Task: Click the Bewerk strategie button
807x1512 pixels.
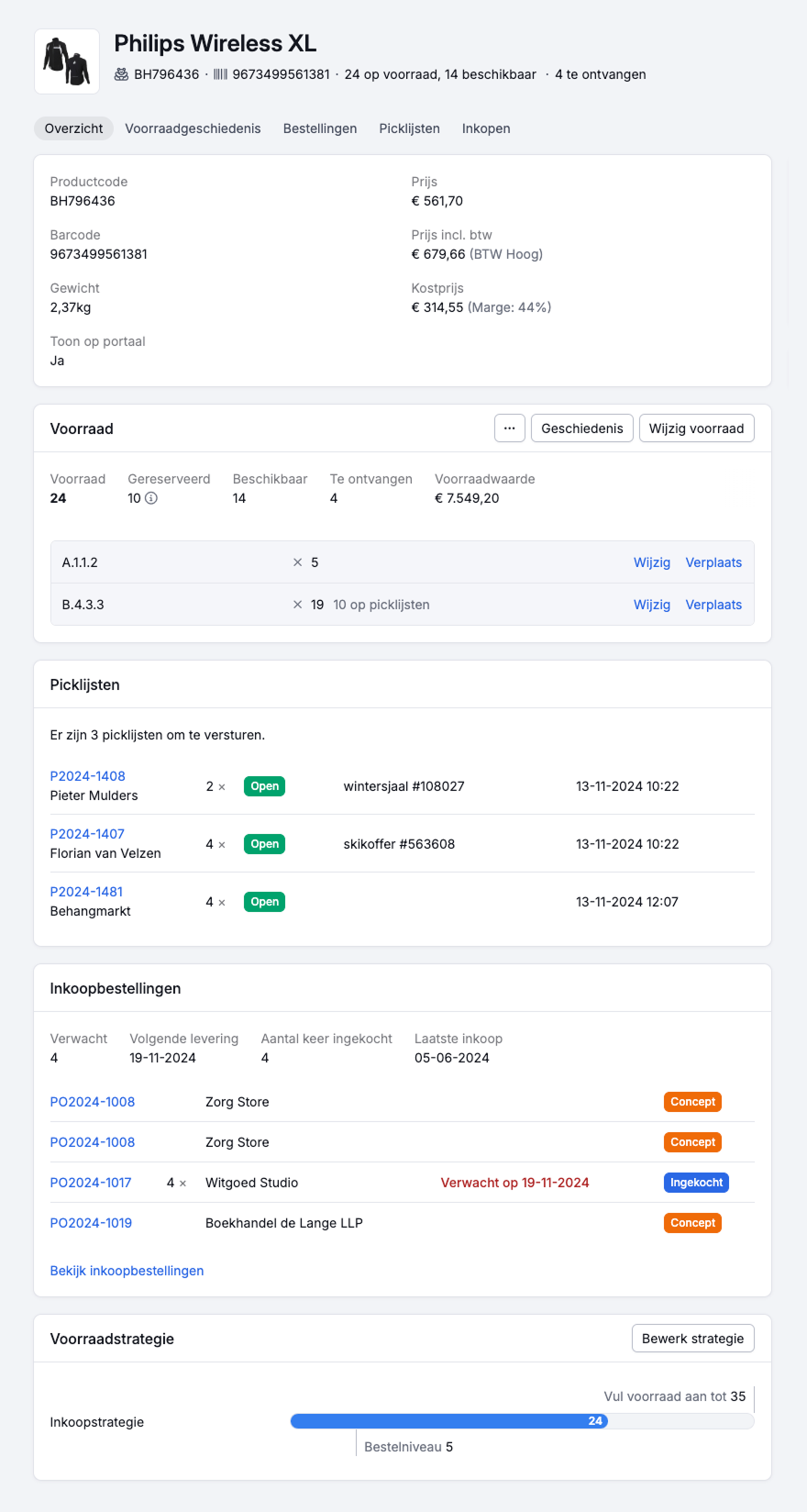Action: click(x=693, y=1339)
